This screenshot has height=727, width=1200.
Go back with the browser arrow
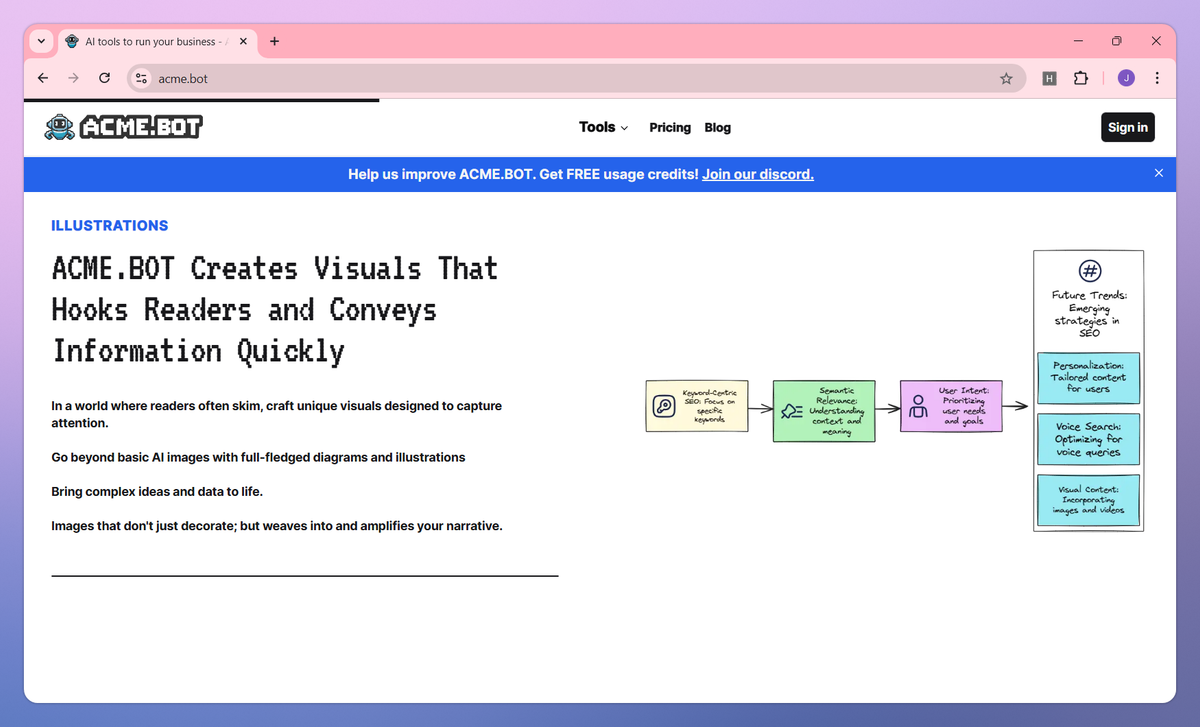(43, 78)
